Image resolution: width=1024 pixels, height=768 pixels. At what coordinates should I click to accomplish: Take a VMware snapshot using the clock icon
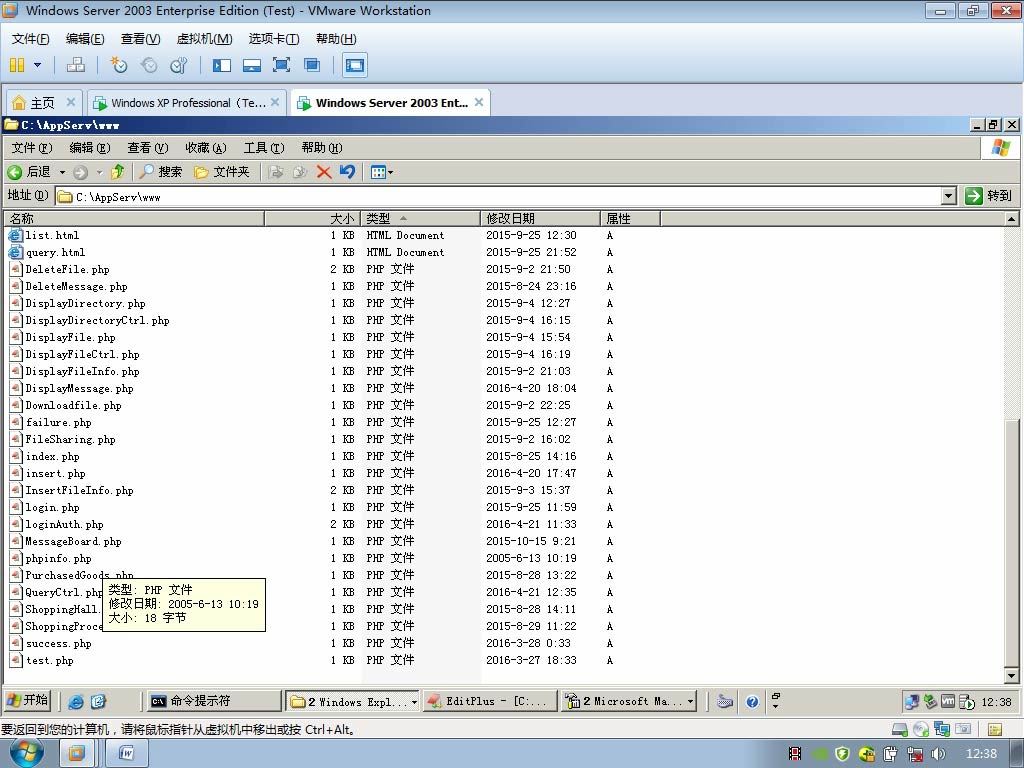click(x=118, y=65)
